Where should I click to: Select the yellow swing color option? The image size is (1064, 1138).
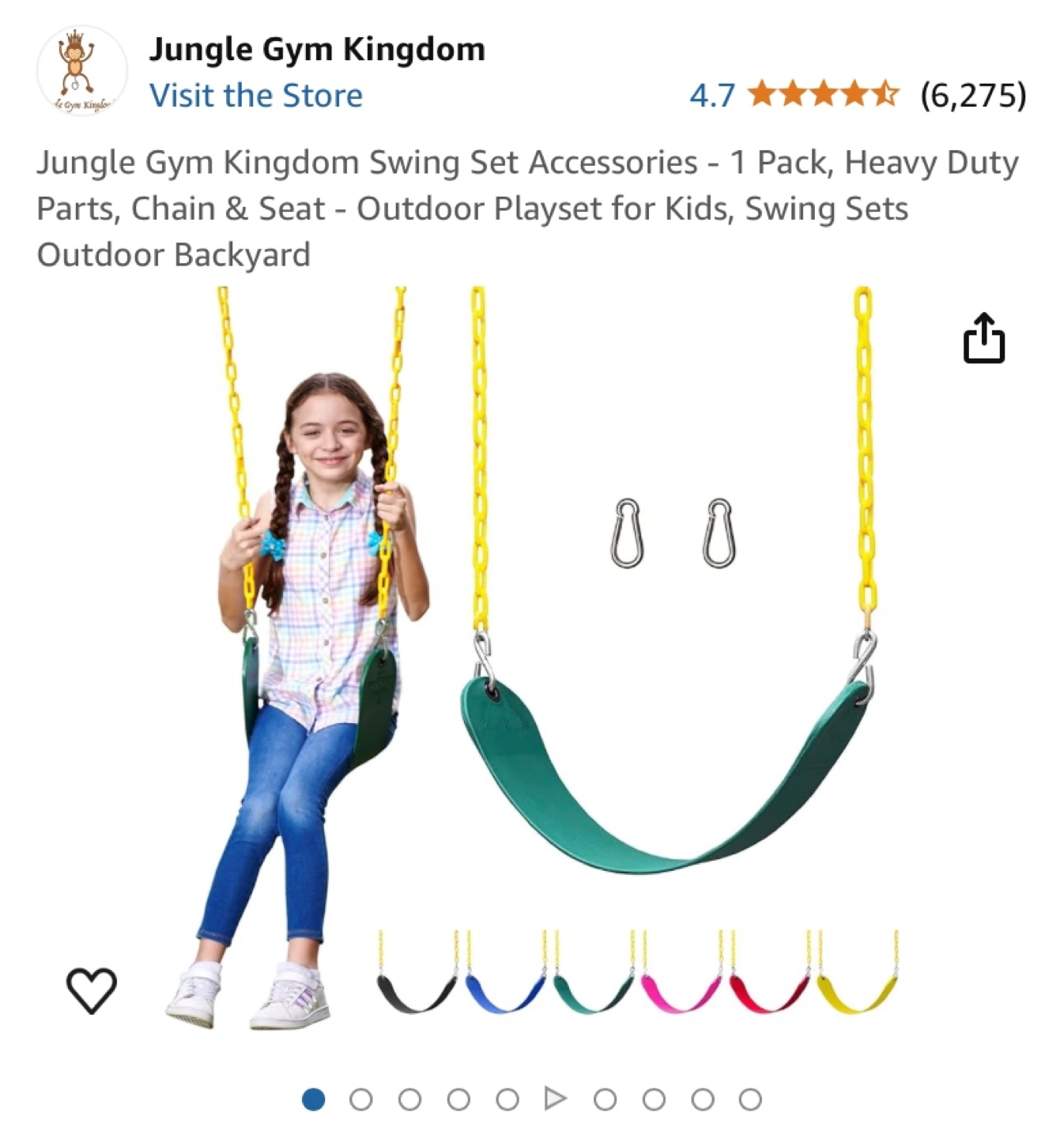(x=858, y=973)
